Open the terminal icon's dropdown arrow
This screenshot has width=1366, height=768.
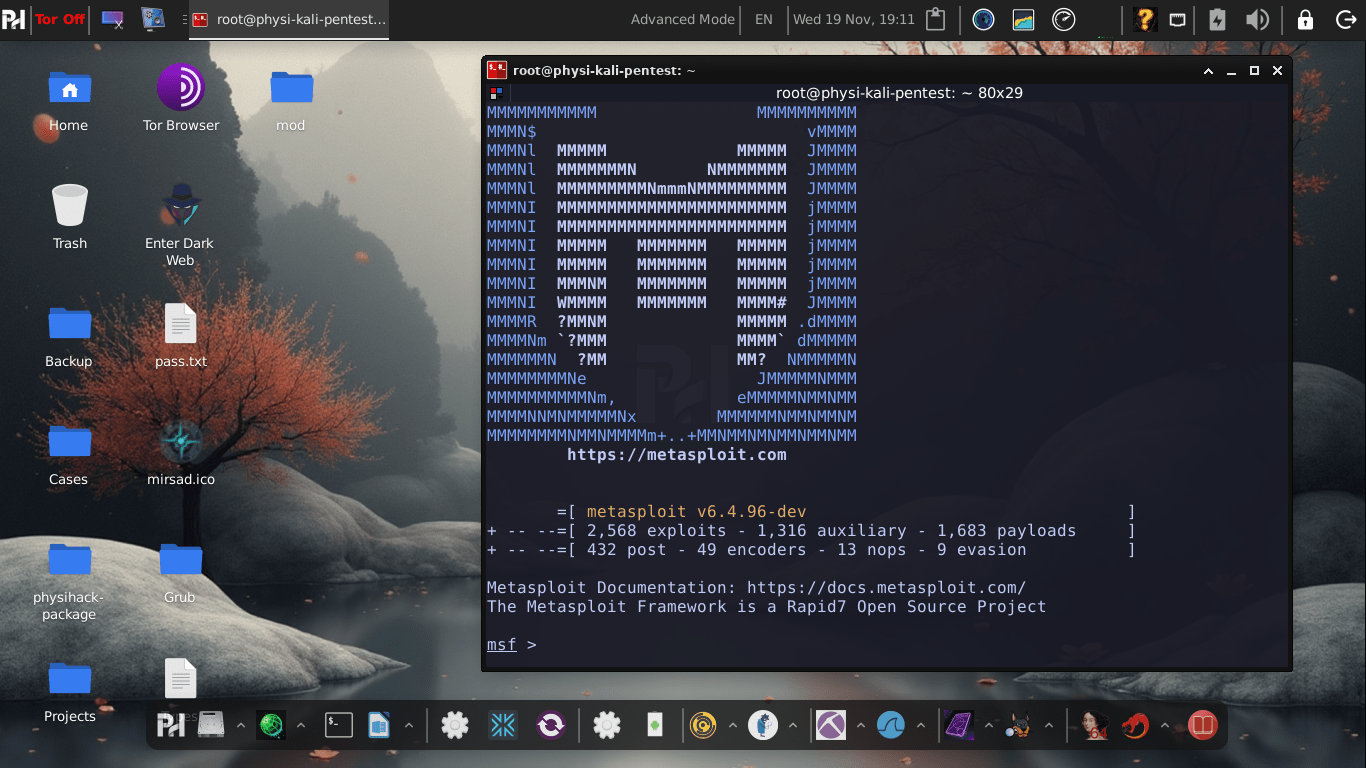coord(408,725)
